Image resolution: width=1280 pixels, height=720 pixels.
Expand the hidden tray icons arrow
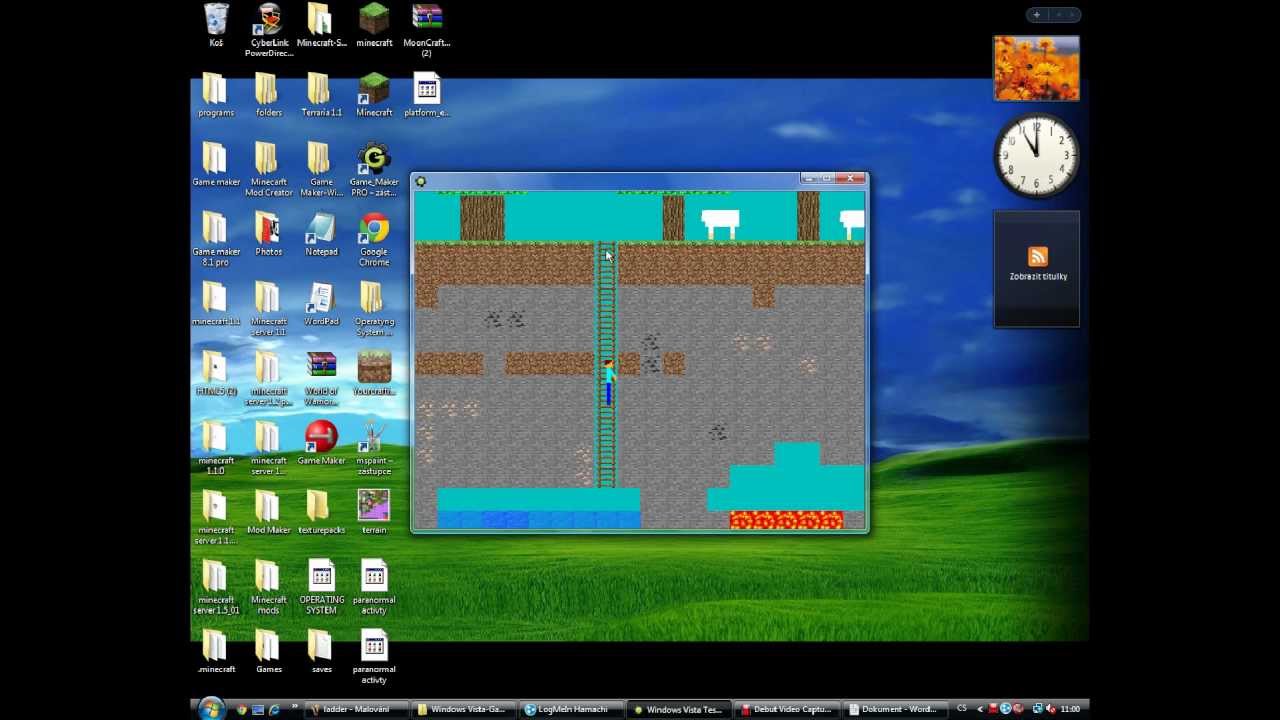[980, 709]
